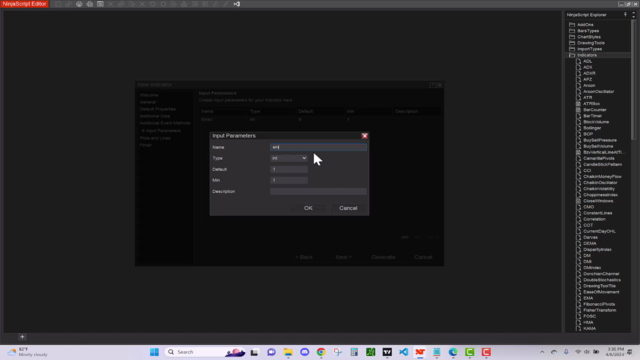Viewport: 640px width, 360px height.
Task: Click Cancel in the Input Parameters dialog
Action: click(348, 208)
